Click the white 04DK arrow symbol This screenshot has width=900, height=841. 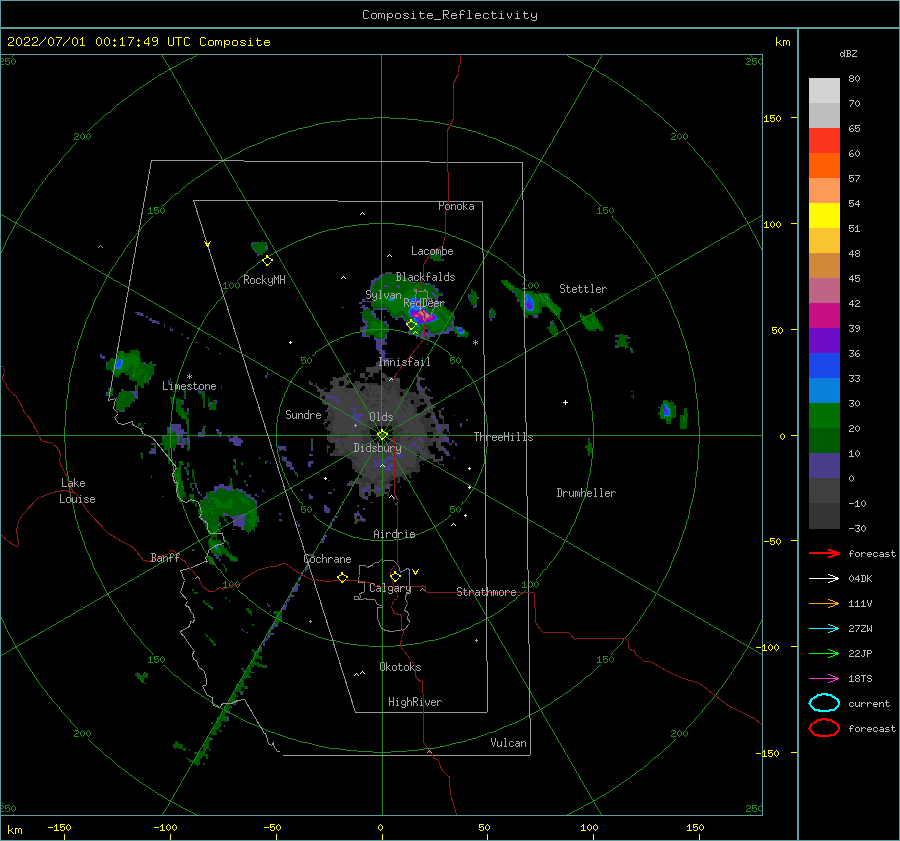tap(824, 578)
